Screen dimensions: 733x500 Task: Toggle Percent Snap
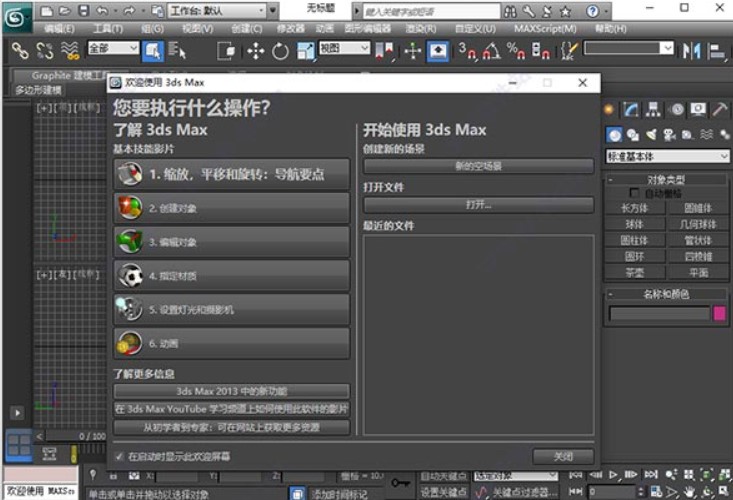(516, 50)
